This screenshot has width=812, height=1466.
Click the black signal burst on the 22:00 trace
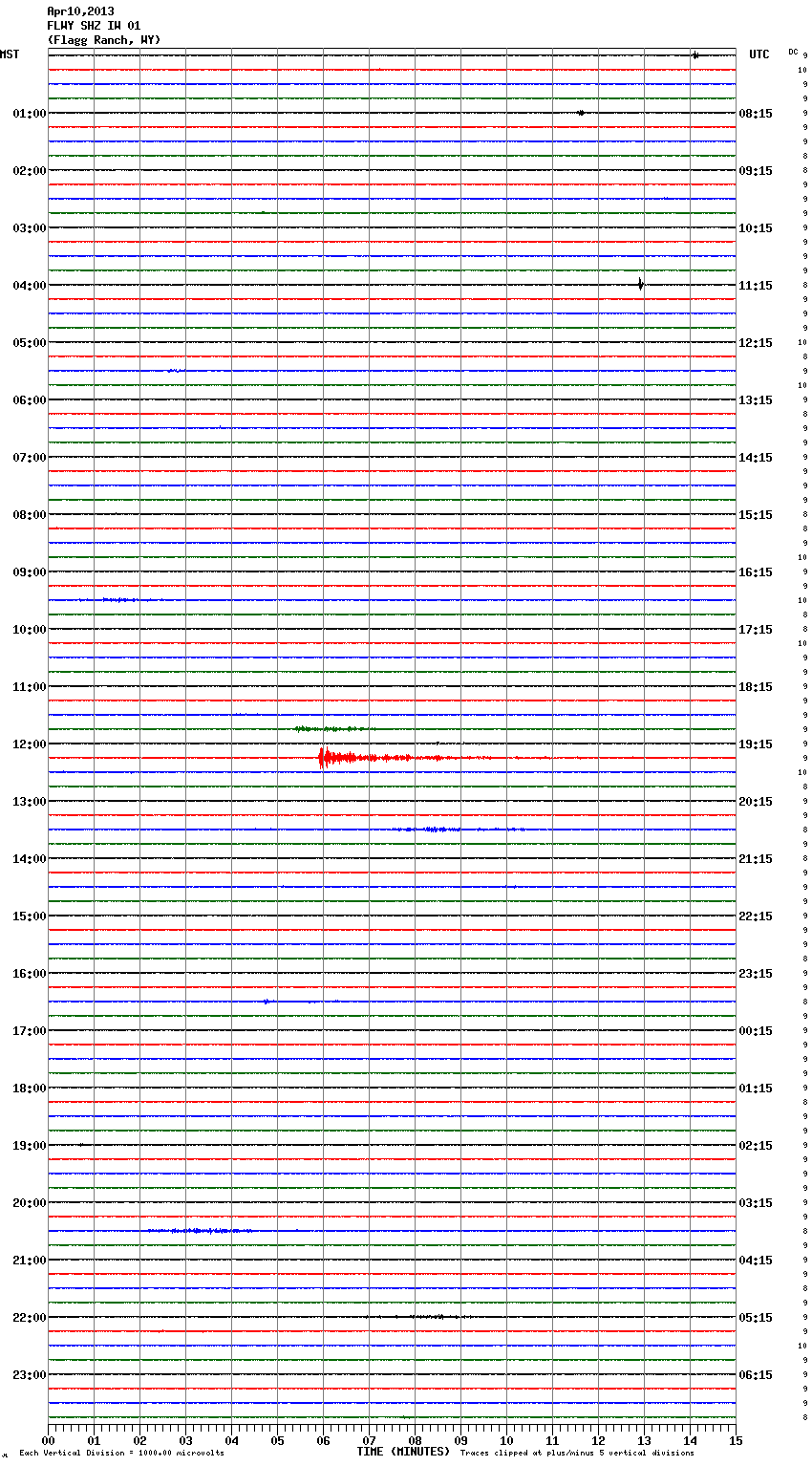tap(420, 1317)
